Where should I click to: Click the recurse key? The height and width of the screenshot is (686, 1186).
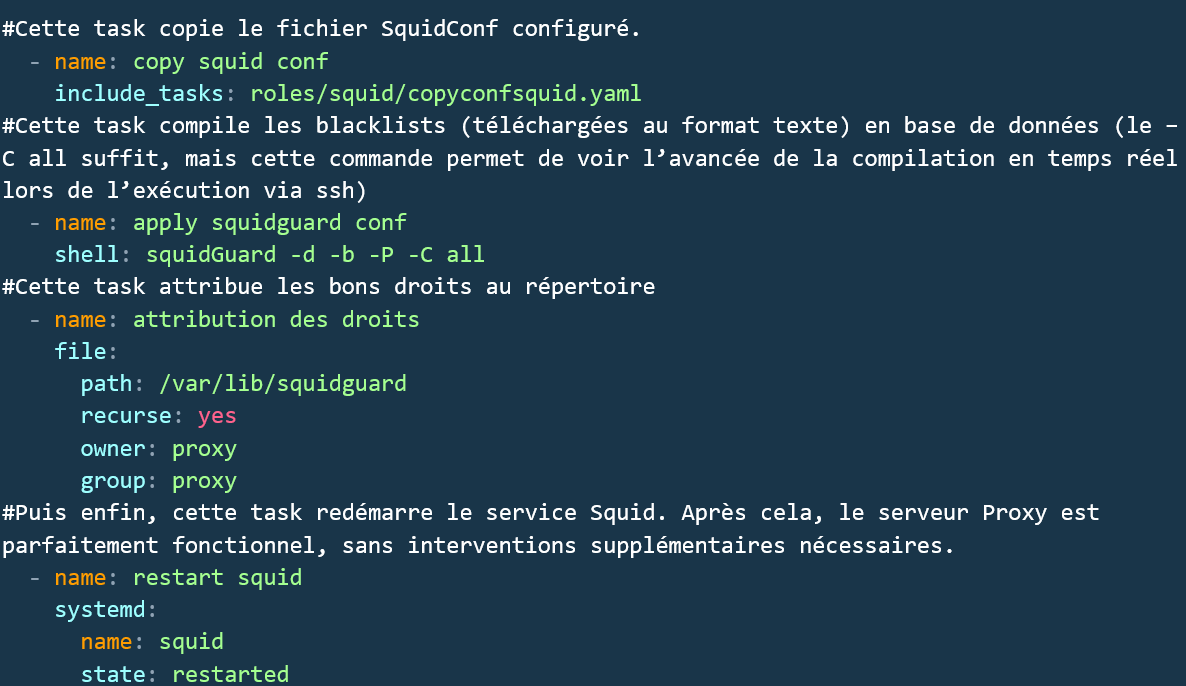coord(125,415)
